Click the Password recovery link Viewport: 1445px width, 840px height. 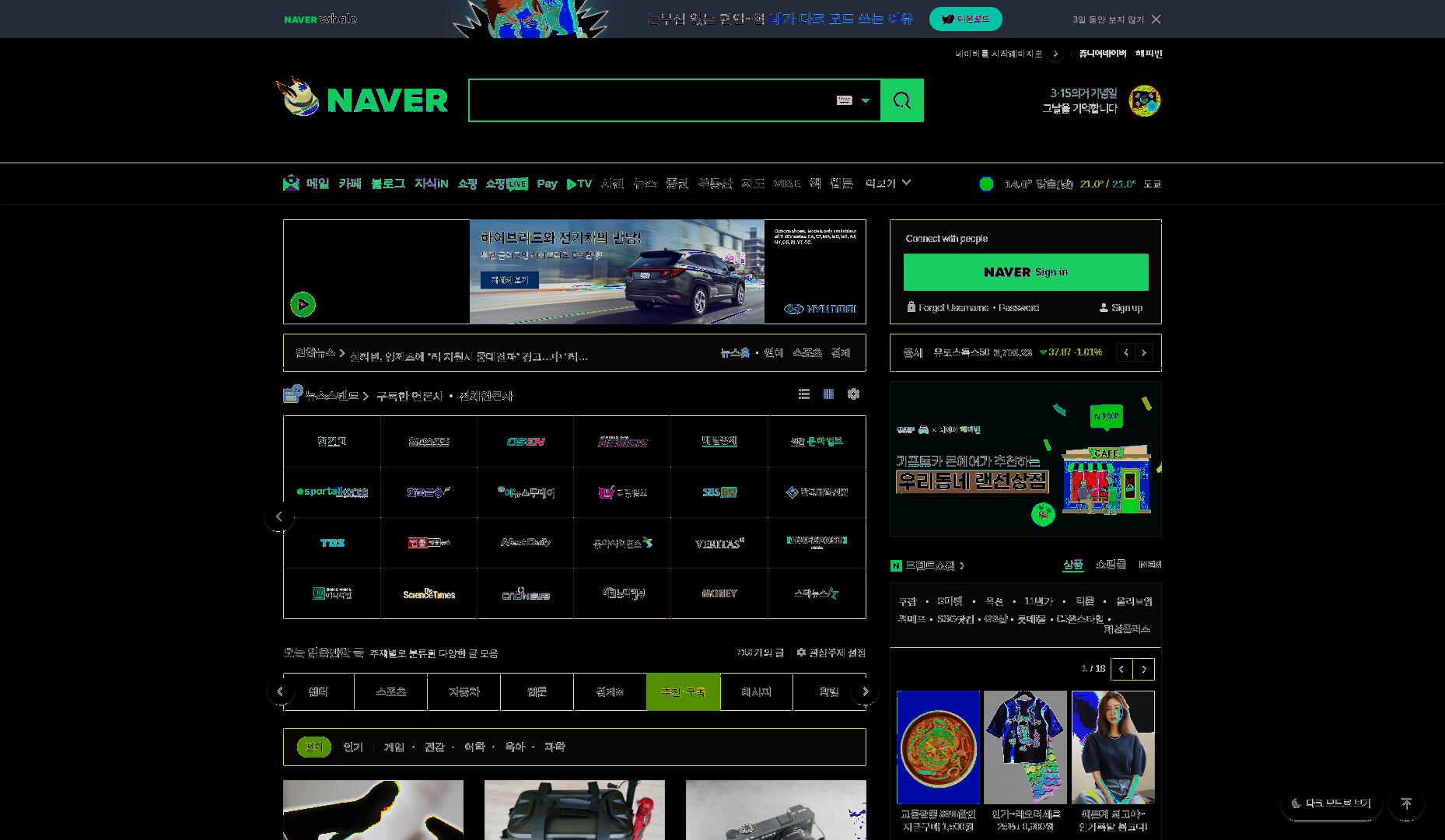(x=1019, y=308)
